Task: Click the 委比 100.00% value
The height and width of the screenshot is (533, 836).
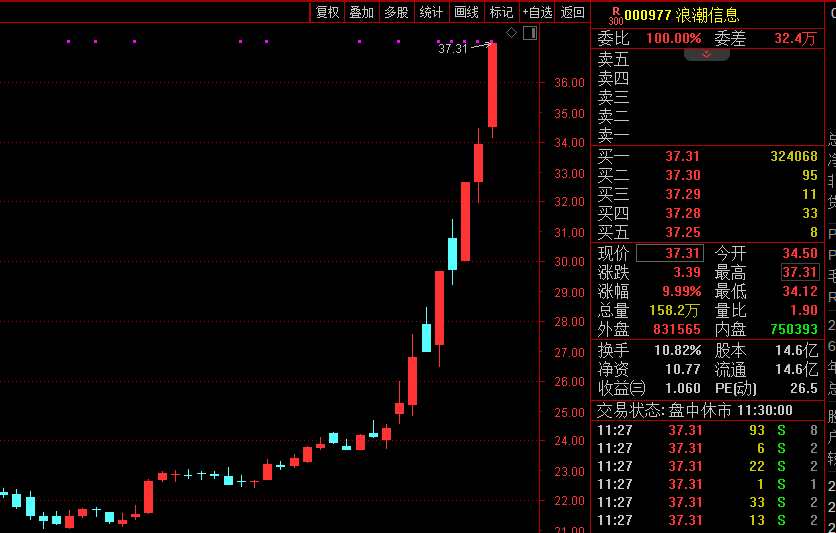Action: [x=673, y=38]
